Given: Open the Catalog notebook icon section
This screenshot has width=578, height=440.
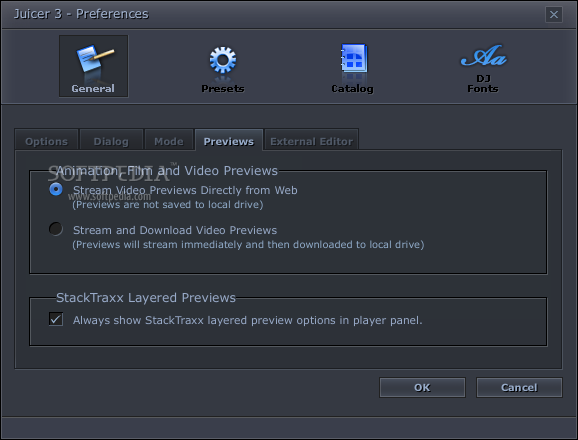Looking at the screenshot, I should (352, 69).
